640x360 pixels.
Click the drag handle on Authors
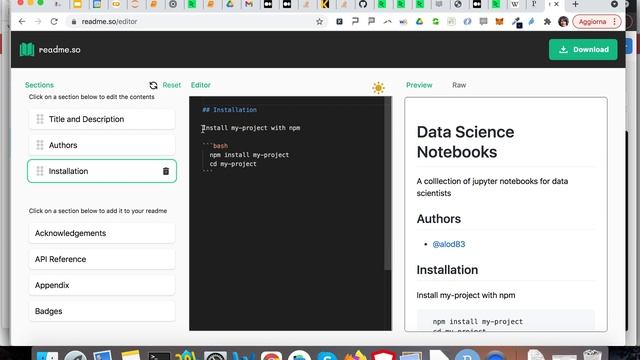coord(40,145)
